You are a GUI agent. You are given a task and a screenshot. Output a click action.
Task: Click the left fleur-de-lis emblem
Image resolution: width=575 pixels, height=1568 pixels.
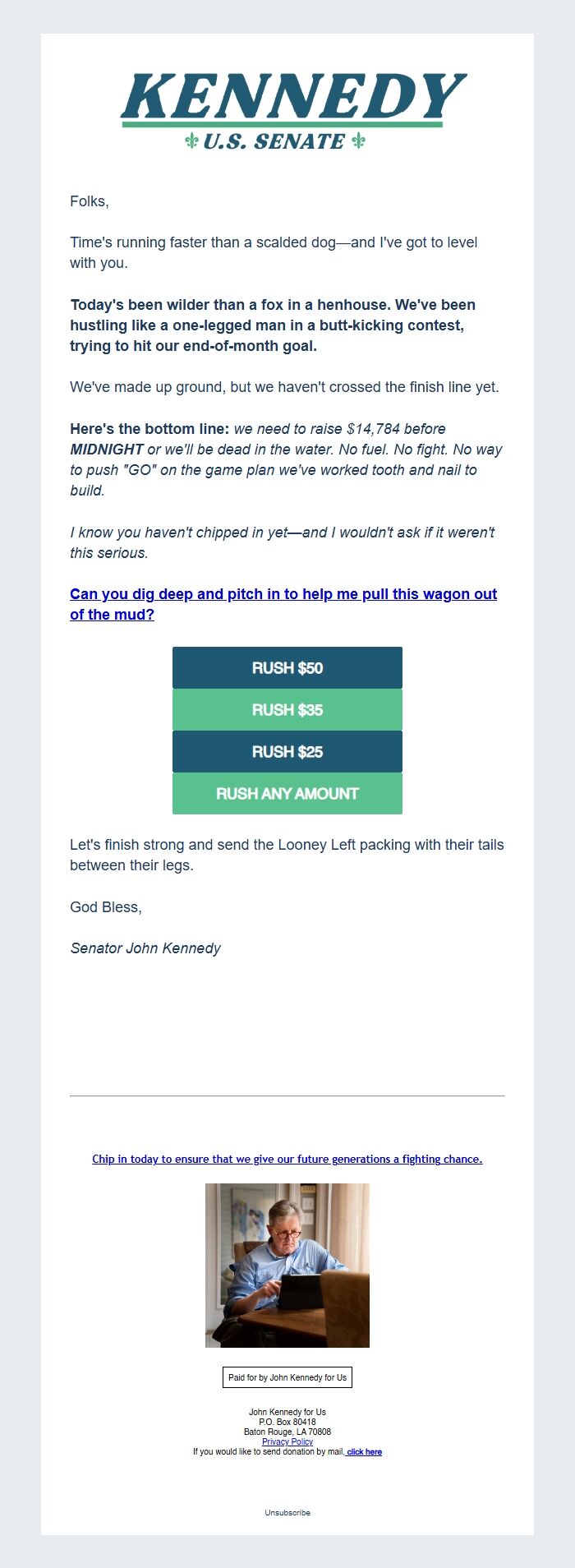pos(191,141)
